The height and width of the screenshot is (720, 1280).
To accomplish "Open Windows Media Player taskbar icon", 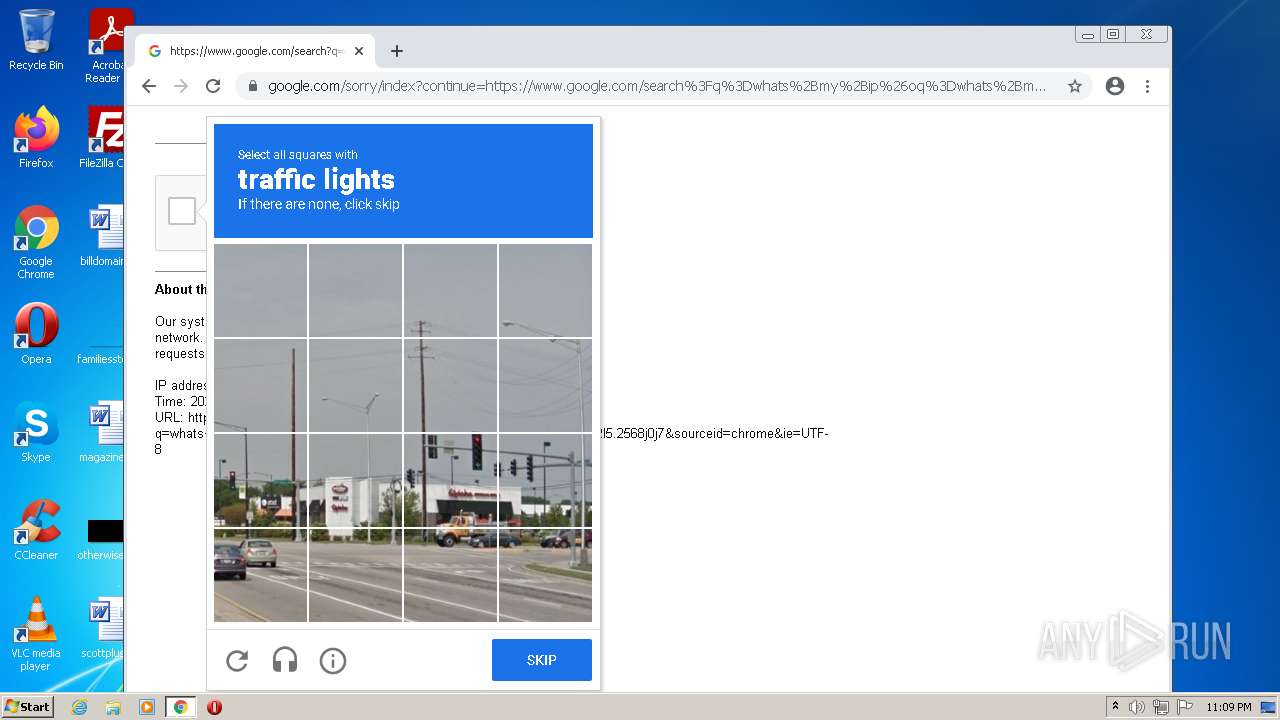I will [146, 707].
